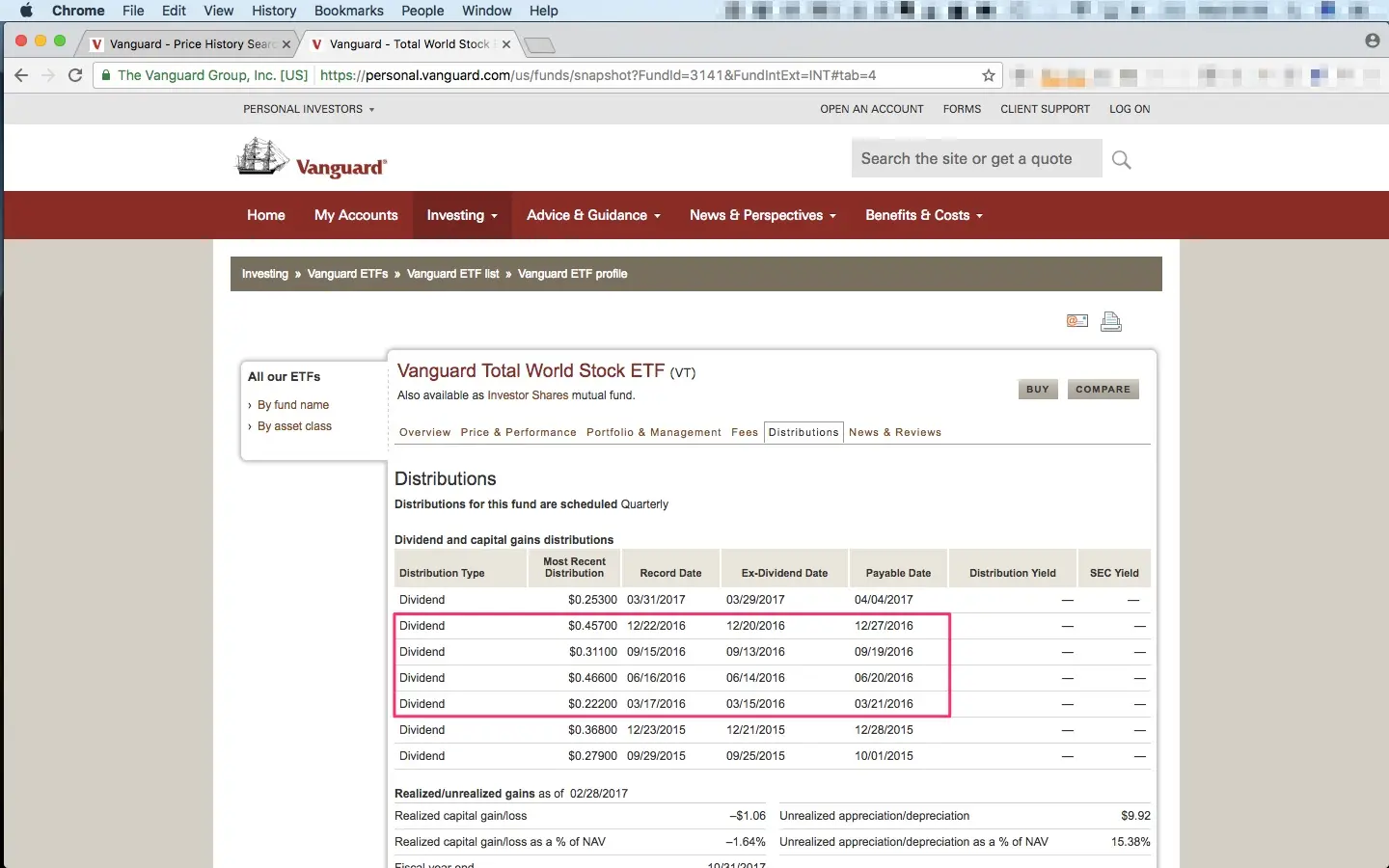This screenshot has width=1389, height=868.
Task: Open the History menu
Action: (274, 11)
